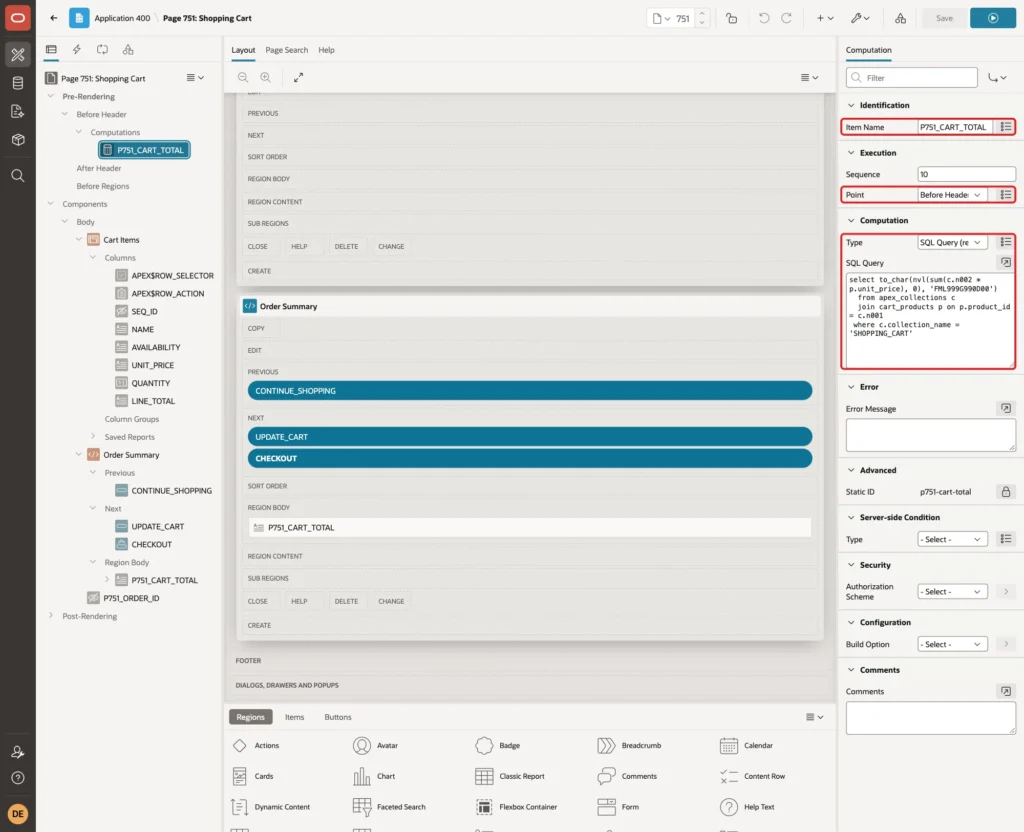Switch to the Page Search tab
Screen dimensions: 1024x832
tap(286, 50)
